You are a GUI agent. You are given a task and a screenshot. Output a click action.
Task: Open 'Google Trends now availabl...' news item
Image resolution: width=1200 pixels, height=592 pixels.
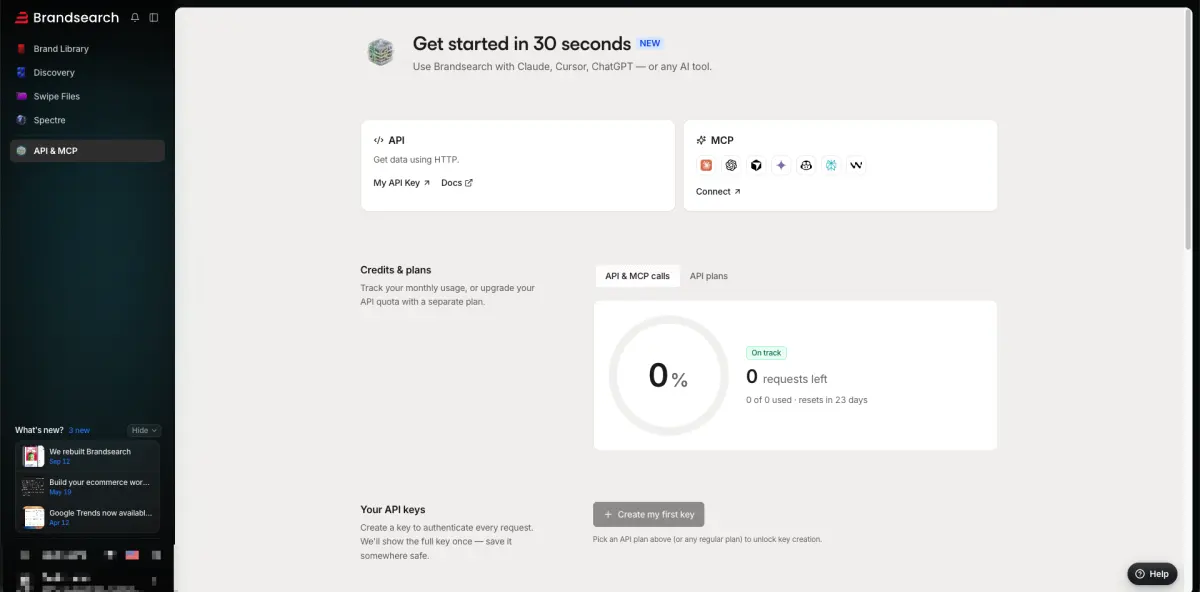tap(88, 517)
